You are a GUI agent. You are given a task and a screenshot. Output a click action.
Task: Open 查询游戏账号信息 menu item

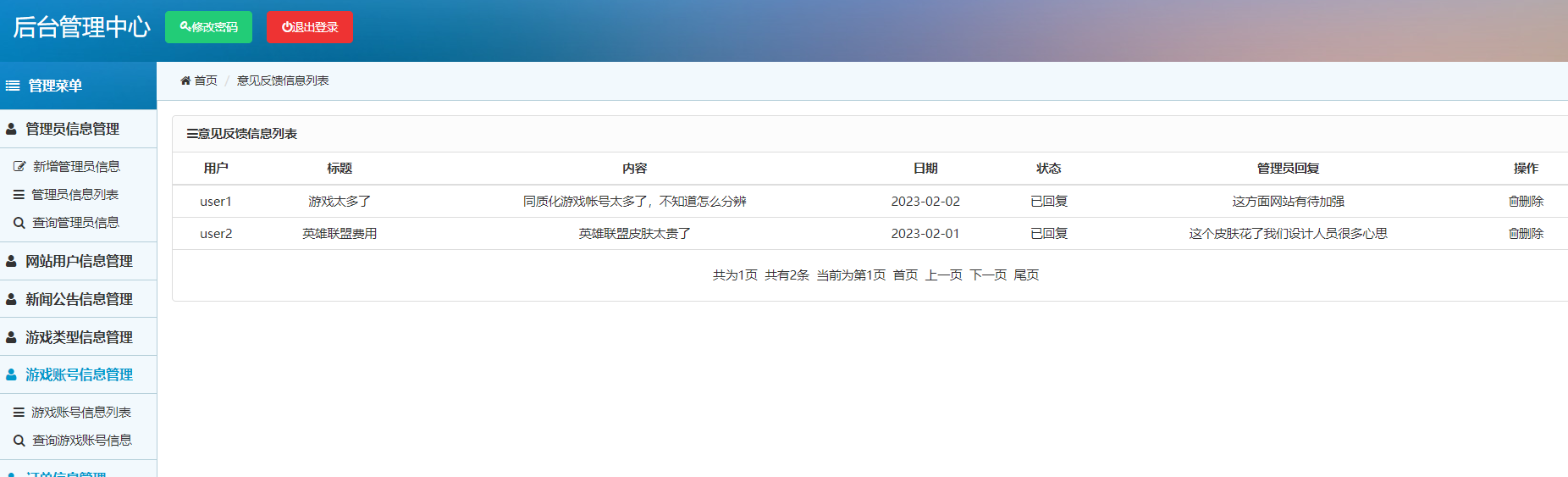click(82, 440)
